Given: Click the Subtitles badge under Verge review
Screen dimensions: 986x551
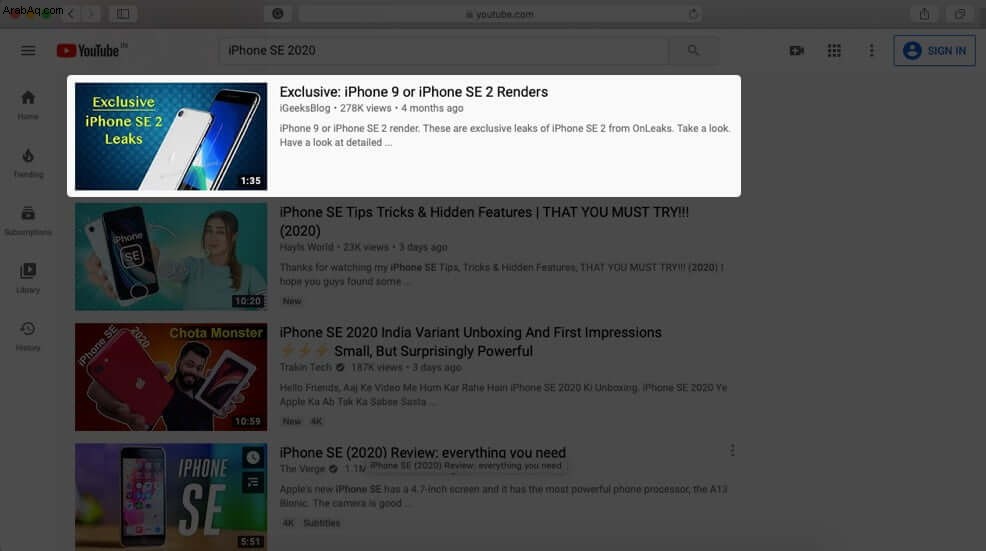Looking at the screenshot, I should (x=321, y=523).
